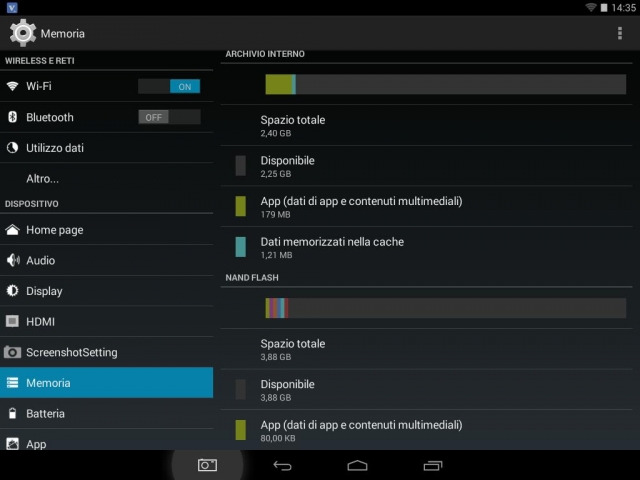Viewport: 640px width, 480px height.
Task: Tap the notification icon in status bar
Action: tap(12, 7)
